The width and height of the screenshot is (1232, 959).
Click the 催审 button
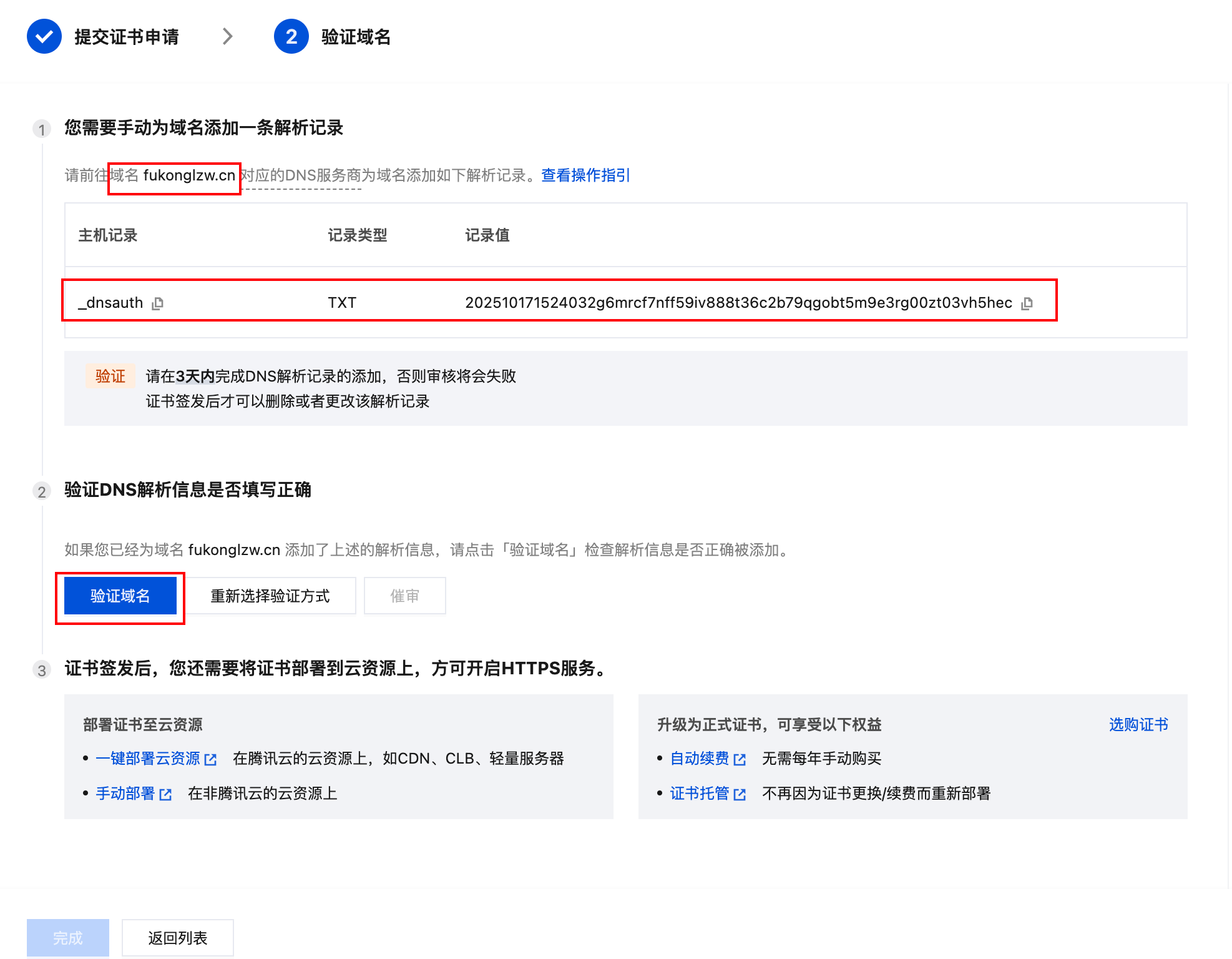[404, 596]
